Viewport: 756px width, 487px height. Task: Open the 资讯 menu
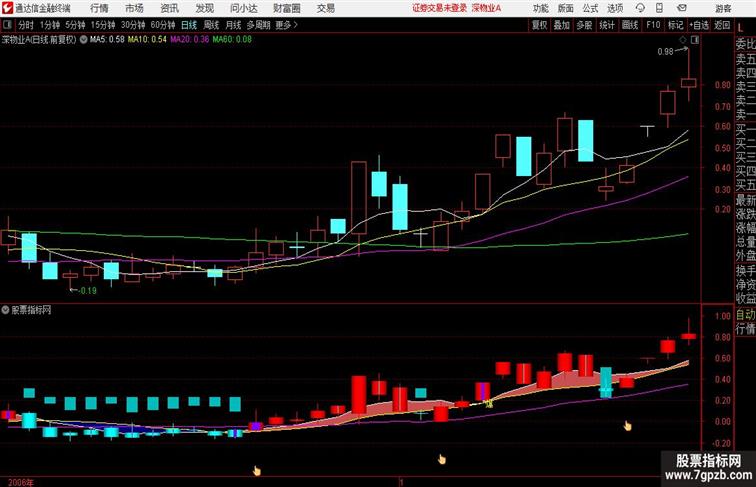pyautogui.click(x=169, y=8)
